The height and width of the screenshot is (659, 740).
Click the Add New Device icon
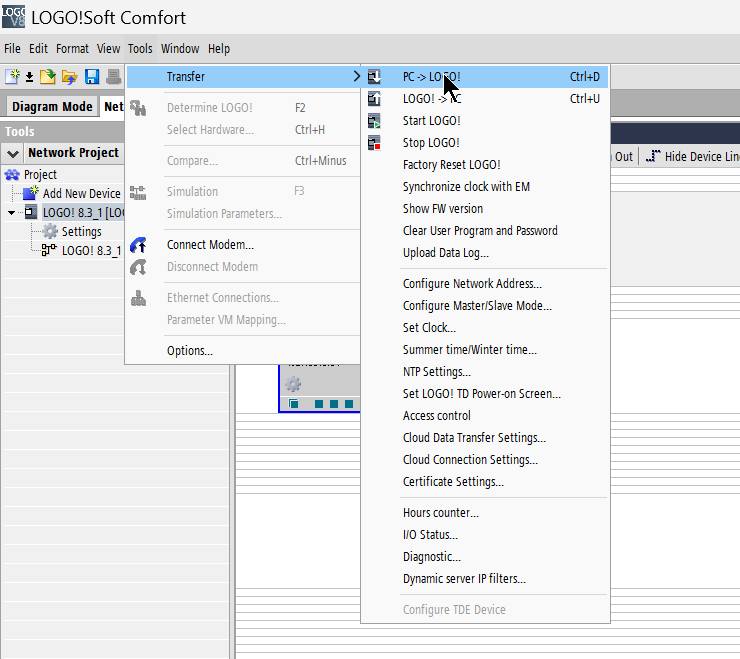31,193
